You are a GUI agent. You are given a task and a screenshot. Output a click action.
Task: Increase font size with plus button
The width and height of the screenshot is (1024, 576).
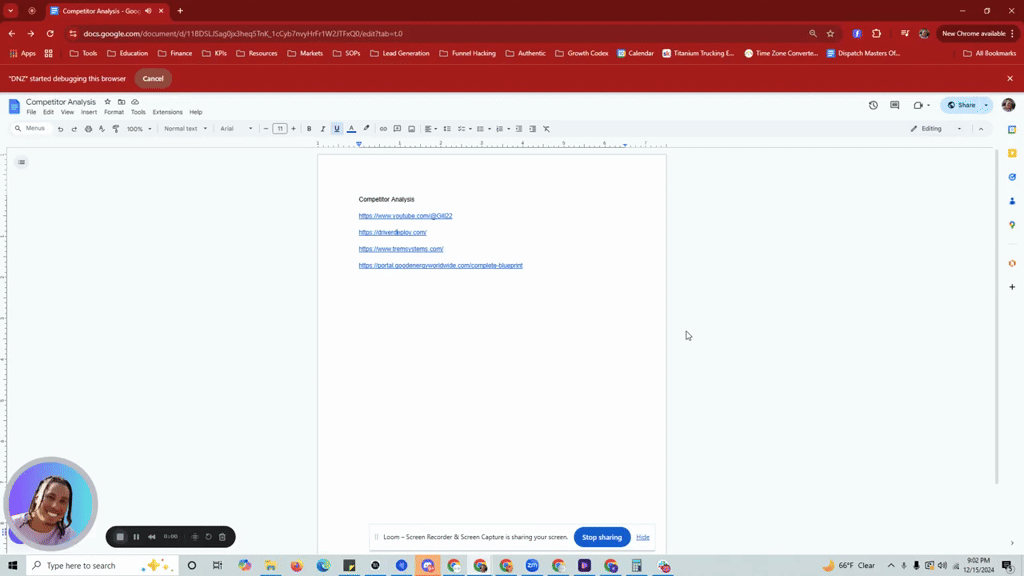coord(293,129)
